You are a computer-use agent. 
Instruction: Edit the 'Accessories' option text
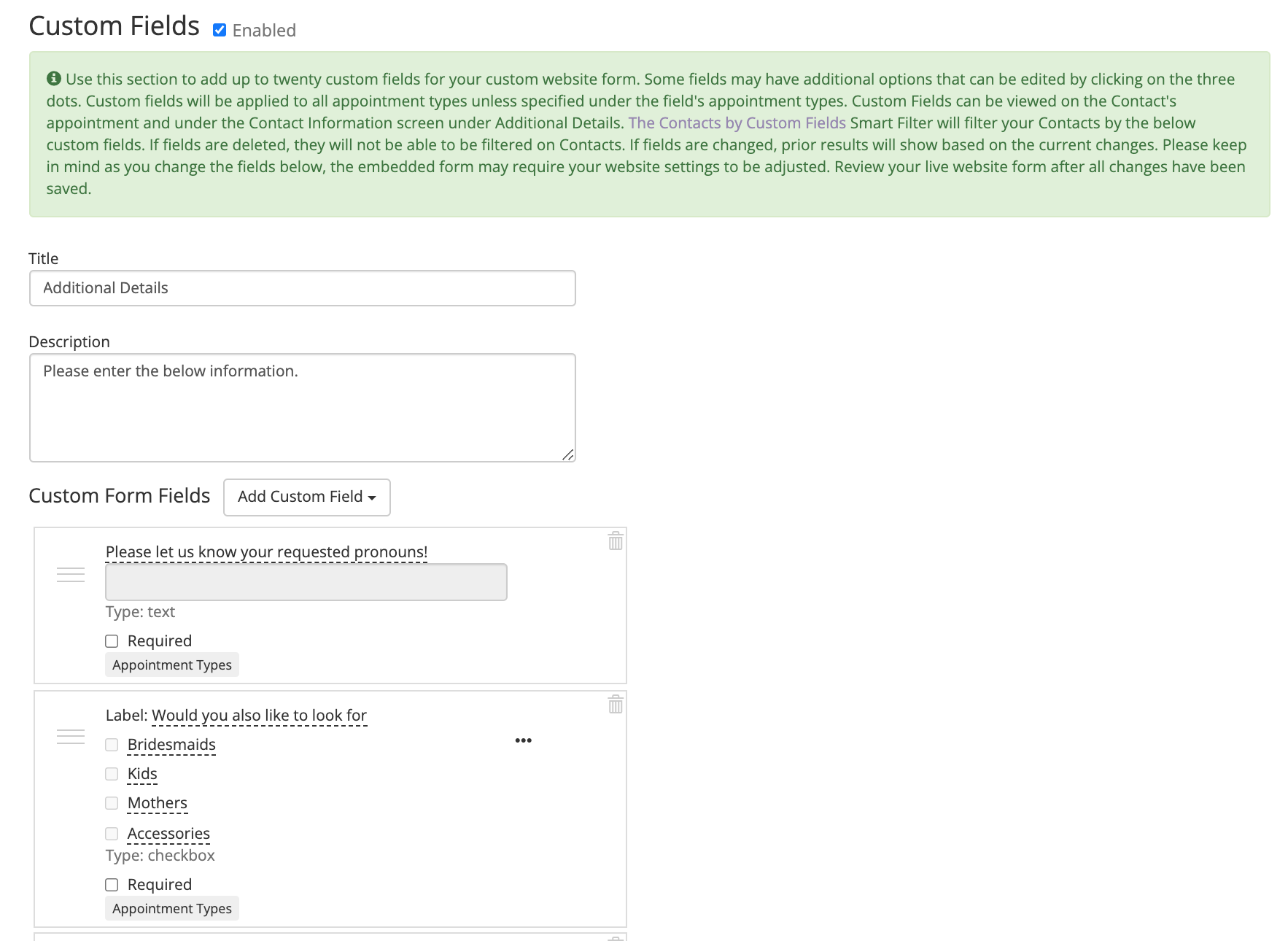168,834
